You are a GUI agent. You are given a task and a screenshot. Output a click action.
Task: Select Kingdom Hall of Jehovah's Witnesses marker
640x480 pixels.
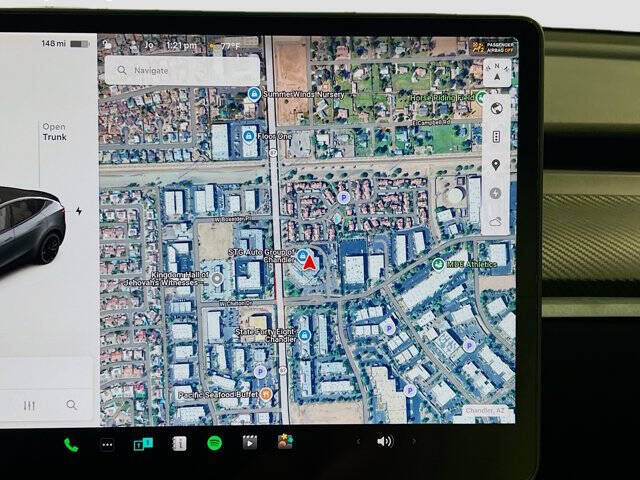pos(217,279)
